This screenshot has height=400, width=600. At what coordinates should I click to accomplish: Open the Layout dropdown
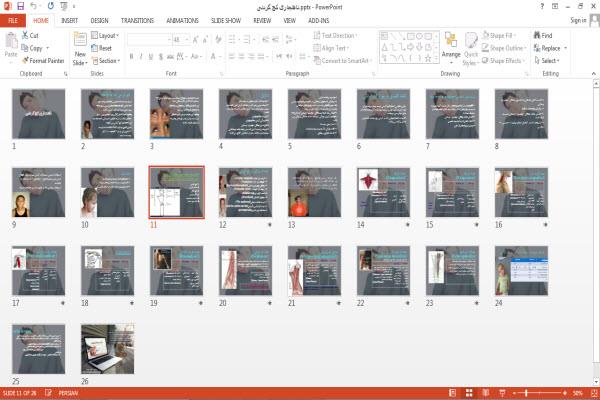tap(105, 35)
